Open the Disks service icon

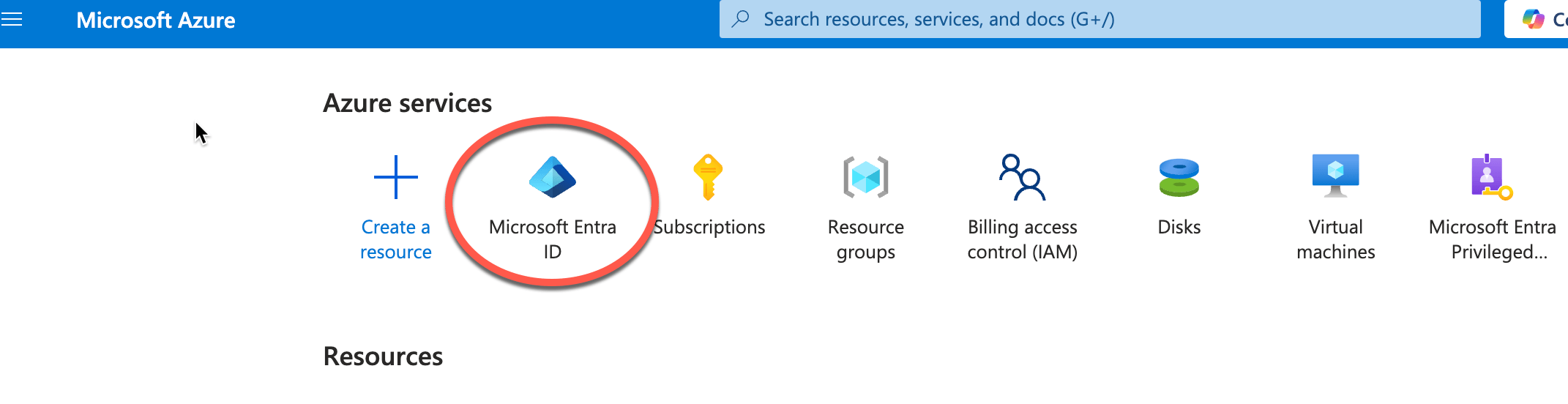click(1179, 178)
